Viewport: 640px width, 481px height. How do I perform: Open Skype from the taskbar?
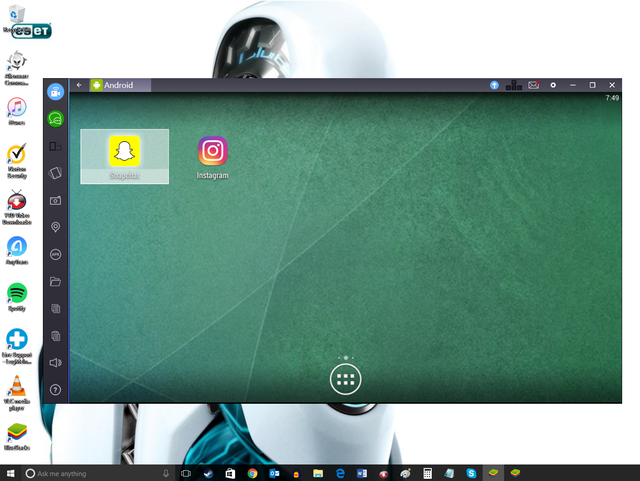pyautogui.click(x=471, y=473)
